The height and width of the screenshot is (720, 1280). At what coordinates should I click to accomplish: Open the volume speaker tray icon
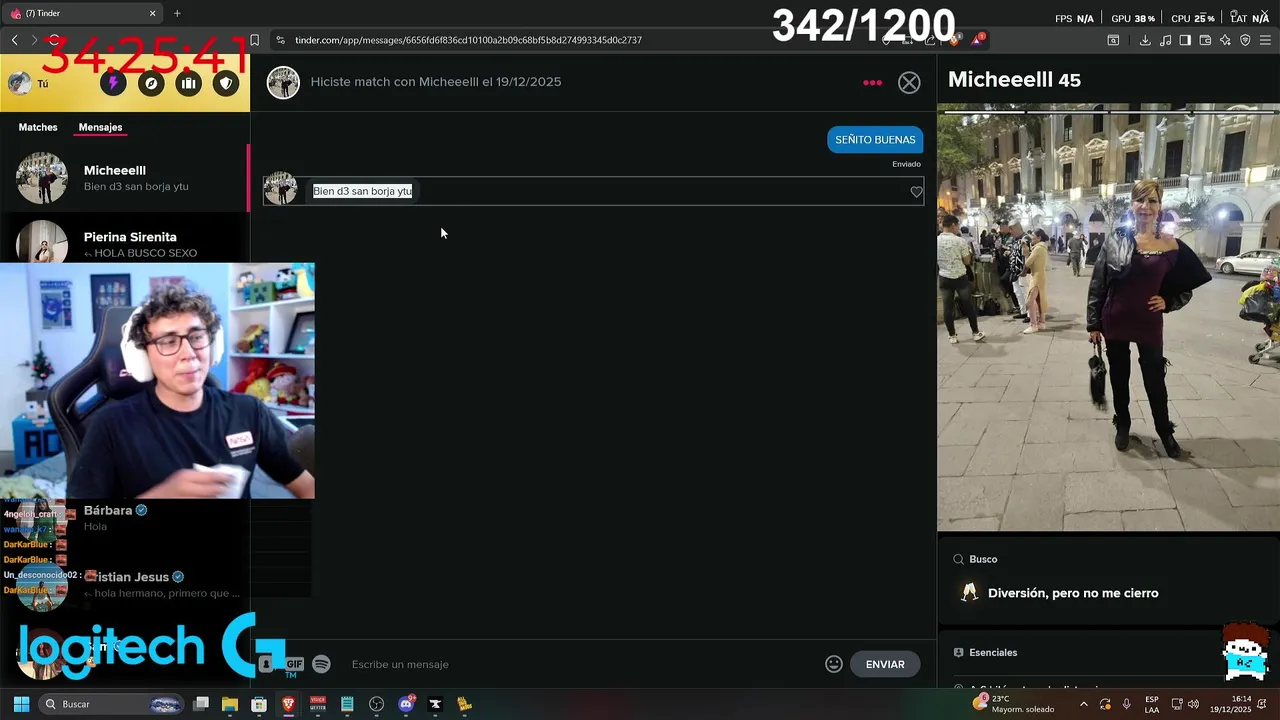(1193, 704)
